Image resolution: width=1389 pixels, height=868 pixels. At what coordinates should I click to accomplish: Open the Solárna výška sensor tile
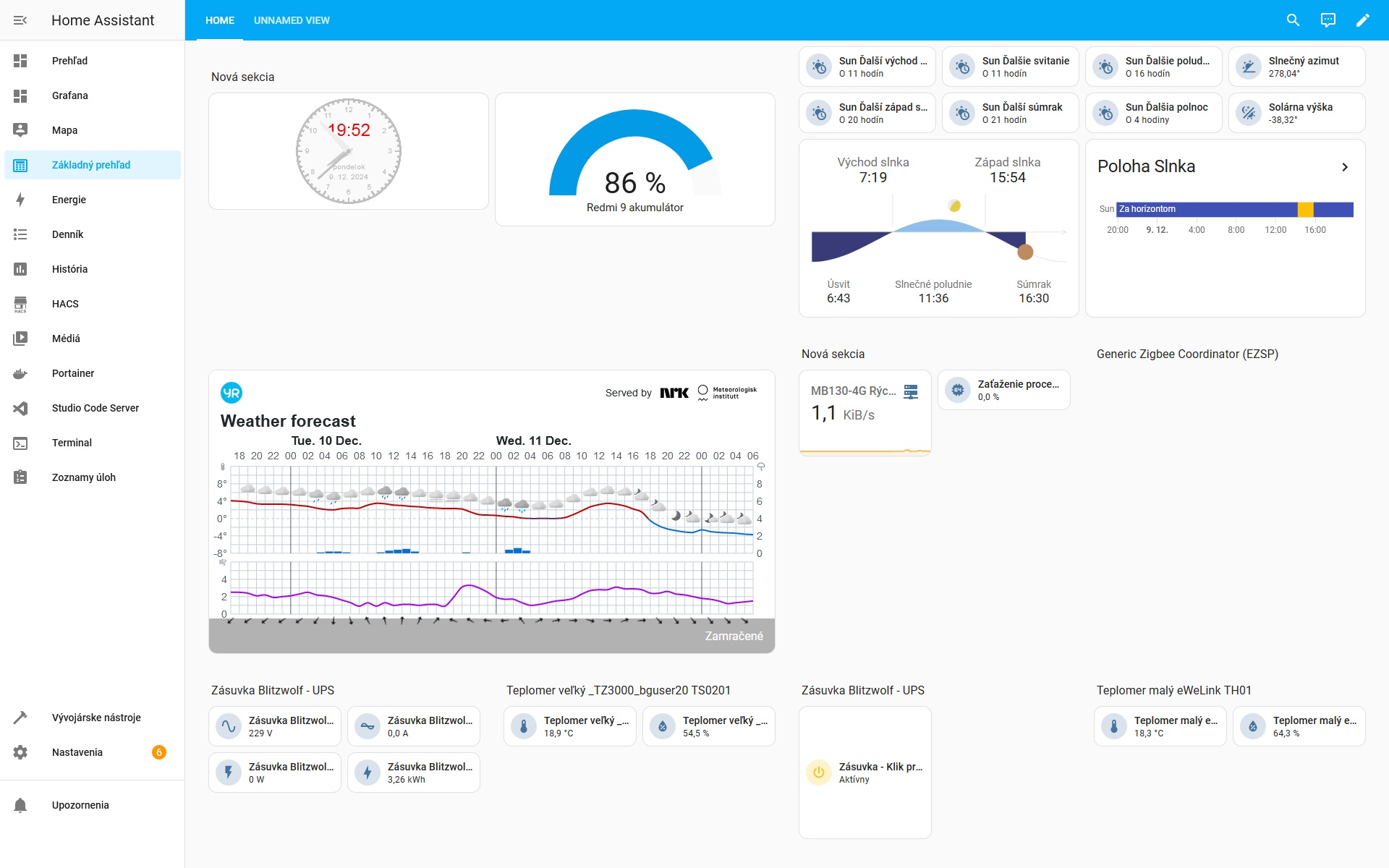click(1296, 113)
